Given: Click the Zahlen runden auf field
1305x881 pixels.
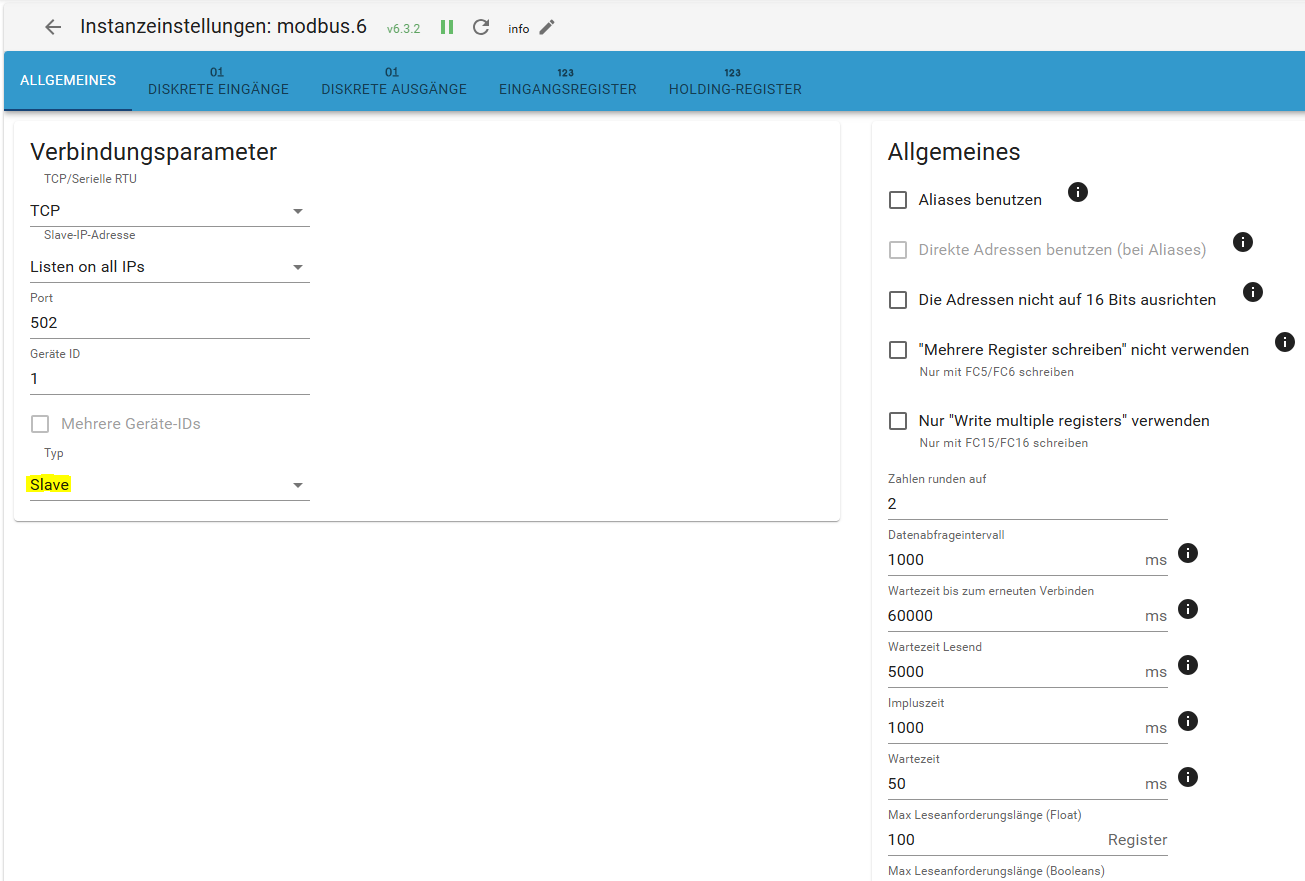Looking at the screenshot, I should pyautogui.click(x=1027, y=504).
